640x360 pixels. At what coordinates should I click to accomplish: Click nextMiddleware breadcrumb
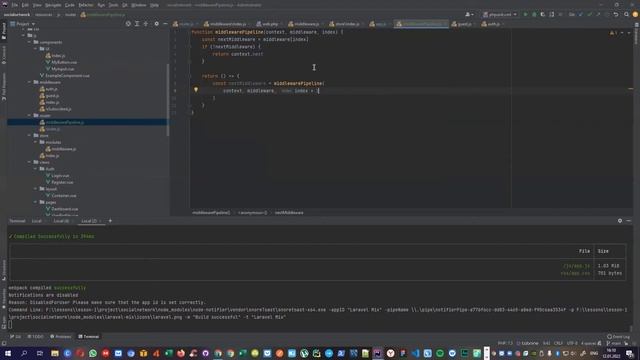tap(289, 213)
